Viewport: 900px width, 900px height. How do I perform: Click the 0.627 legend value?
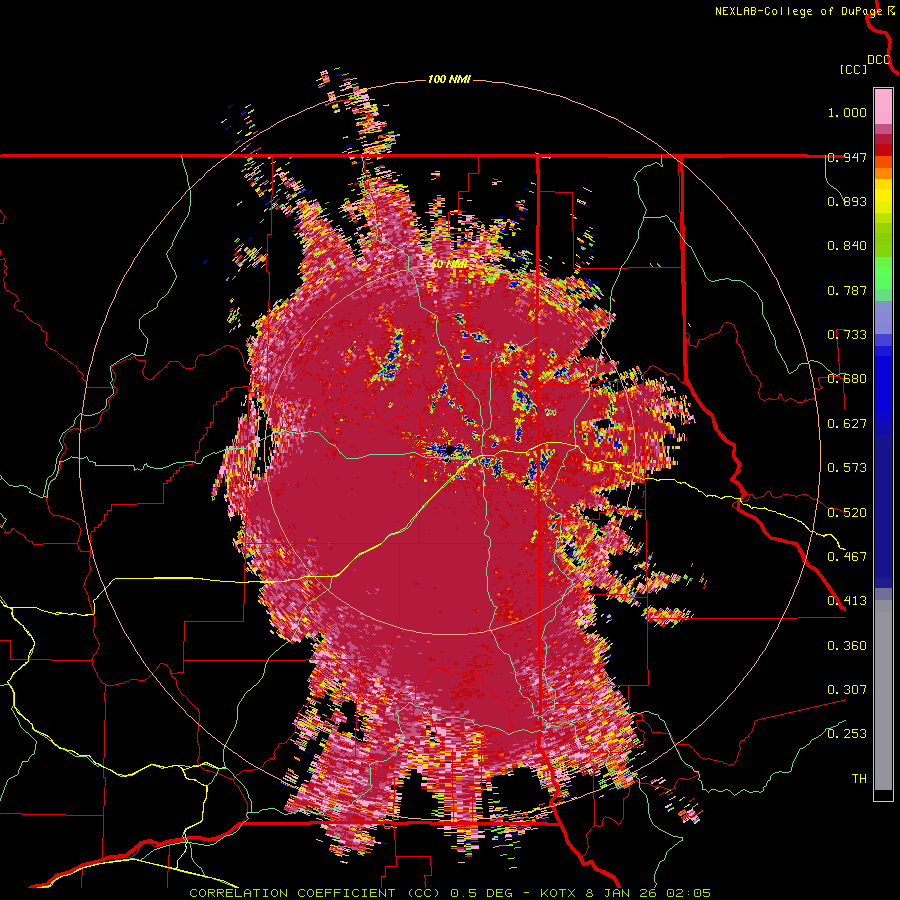click(x=847, y=424)
